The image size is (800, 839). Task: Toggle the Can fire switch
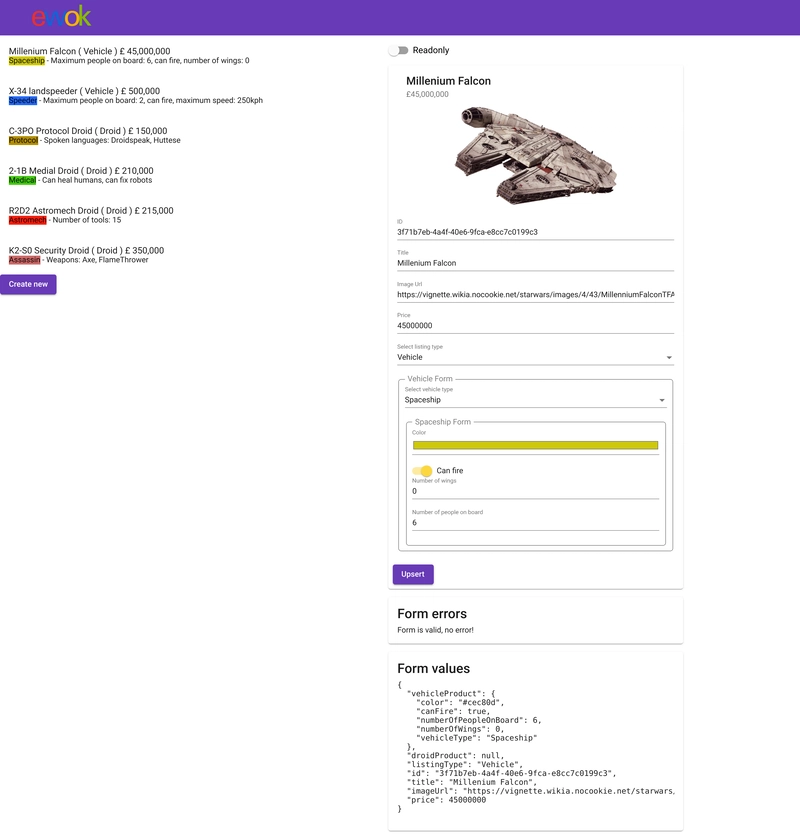422,471
